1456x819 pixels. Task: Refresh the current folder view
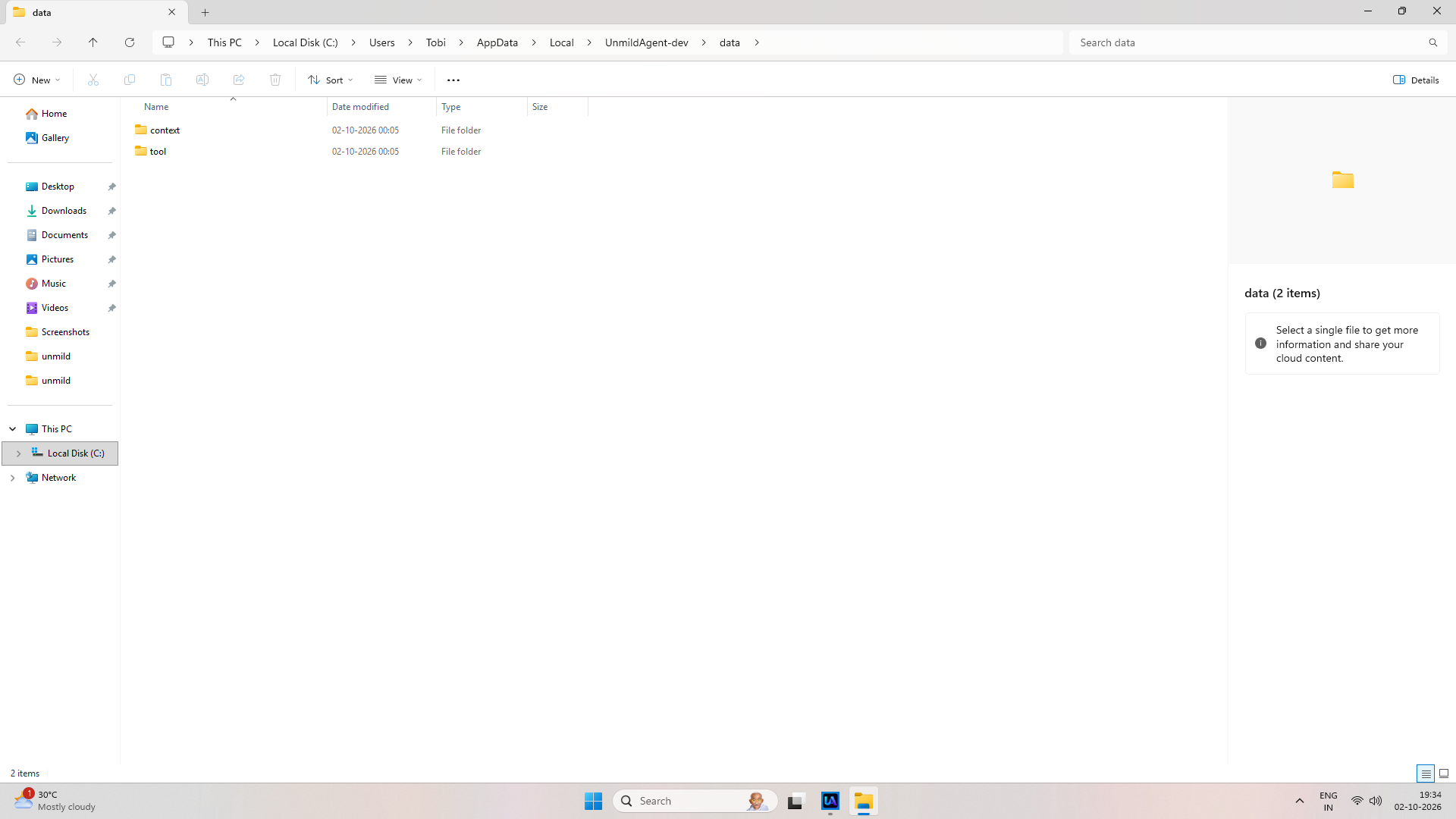(x=130, y=42)
